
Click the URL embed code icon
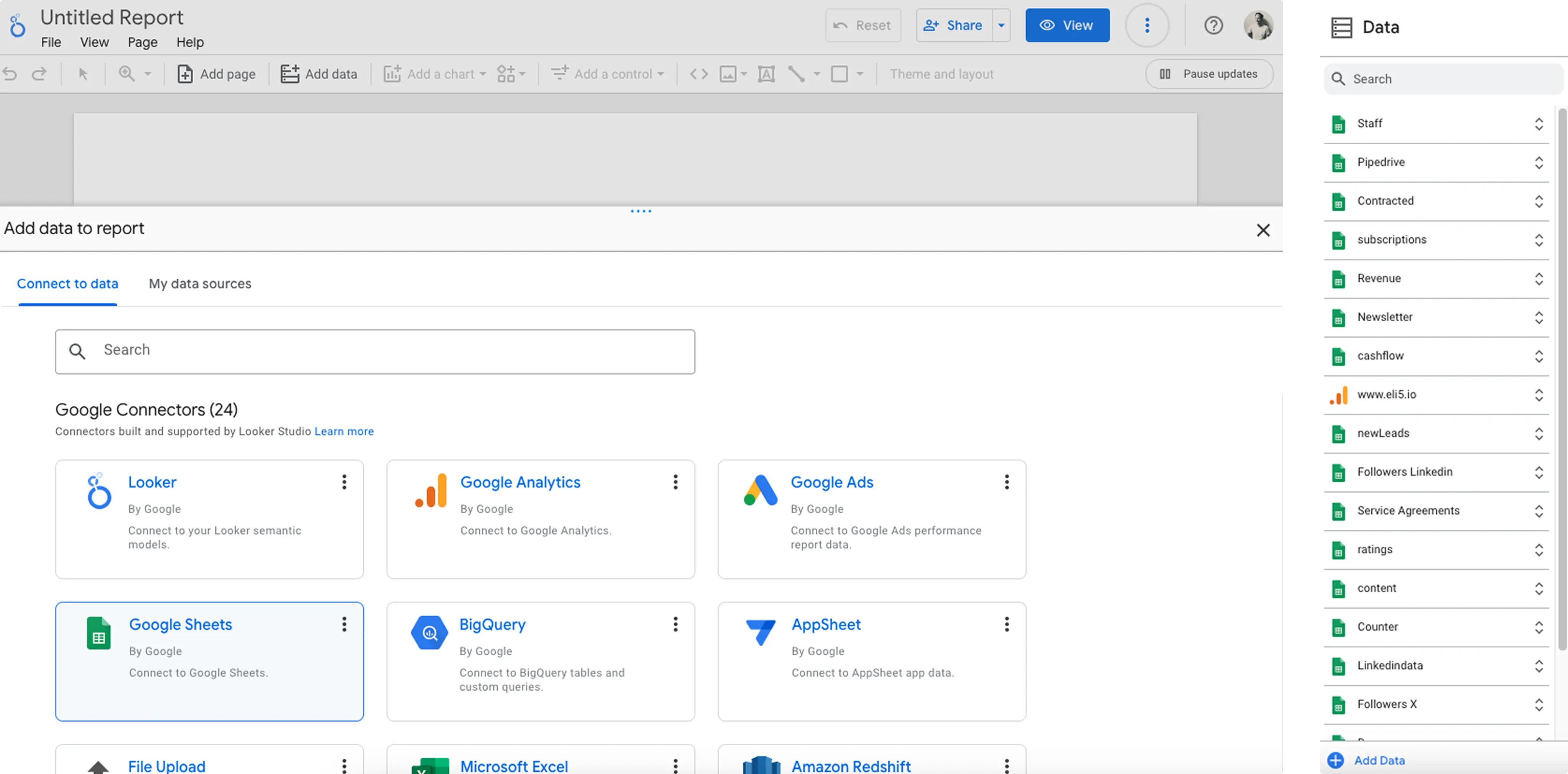pyautogui.click(x=699, y=74)
